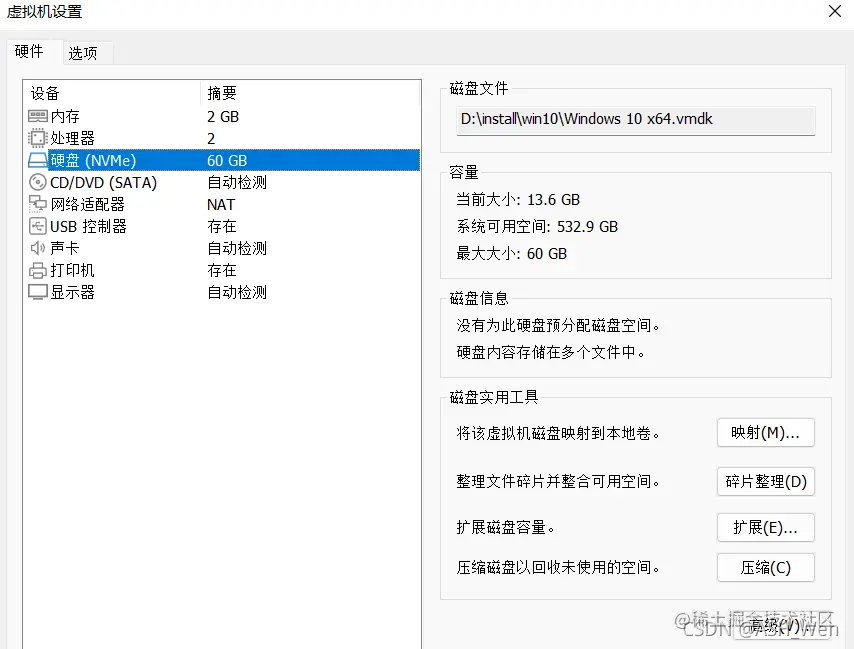The height and width of the screenshot is (649, 854).
Task: Select the 声卡 row label
Action: [65, 248]
